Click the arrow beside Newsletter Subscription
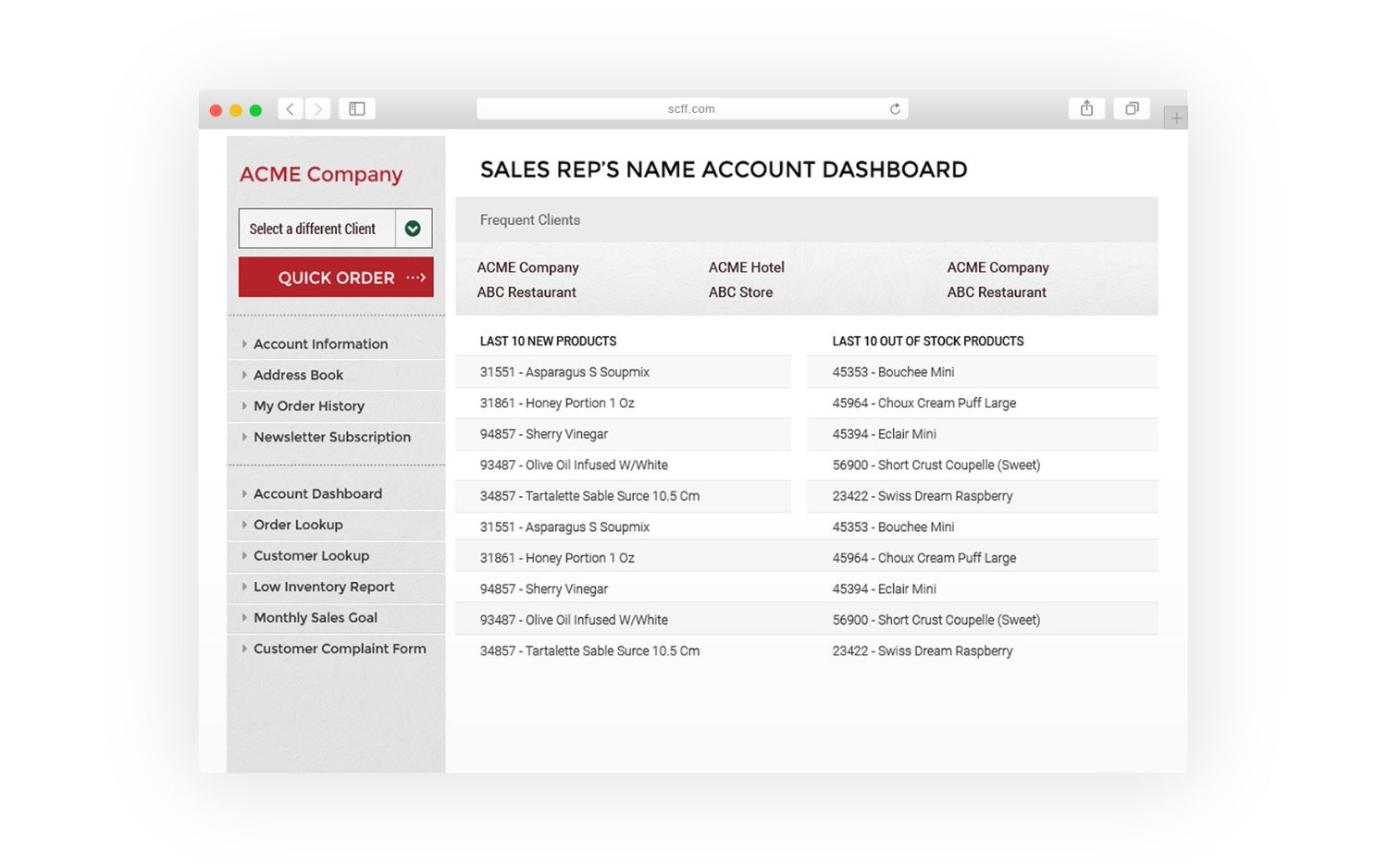 click(244, 437)
